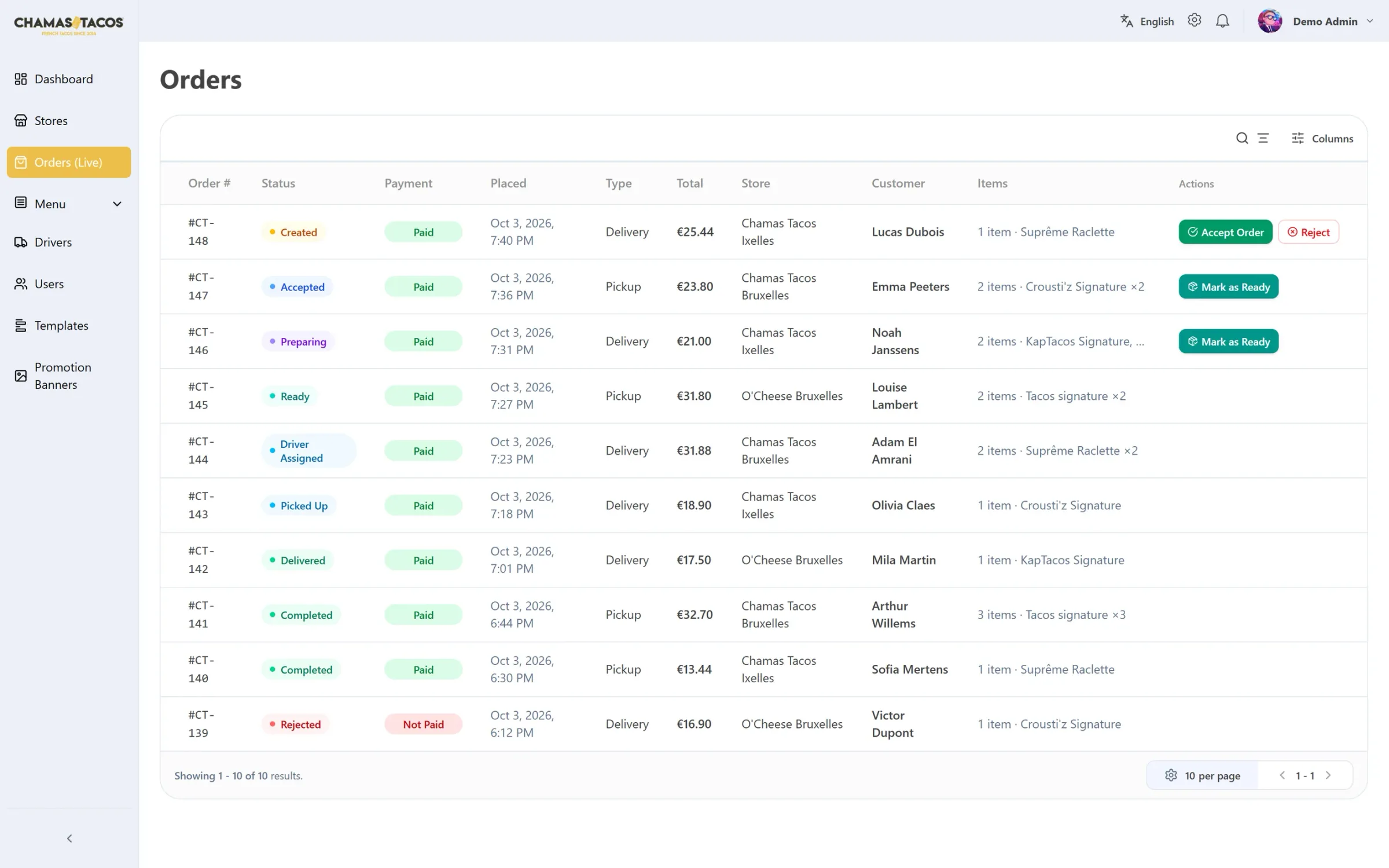Open notifications bell
The height and width of the screenshot is (868, 1389).
tap(1222, 21)
